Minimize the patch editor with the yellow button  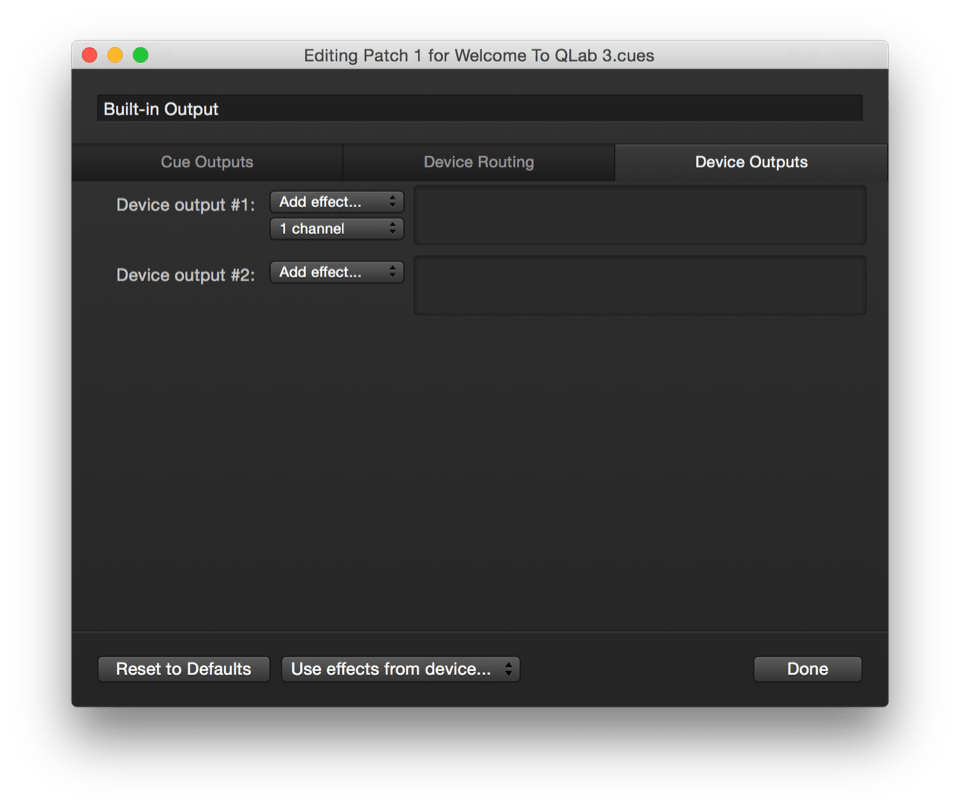115,55
